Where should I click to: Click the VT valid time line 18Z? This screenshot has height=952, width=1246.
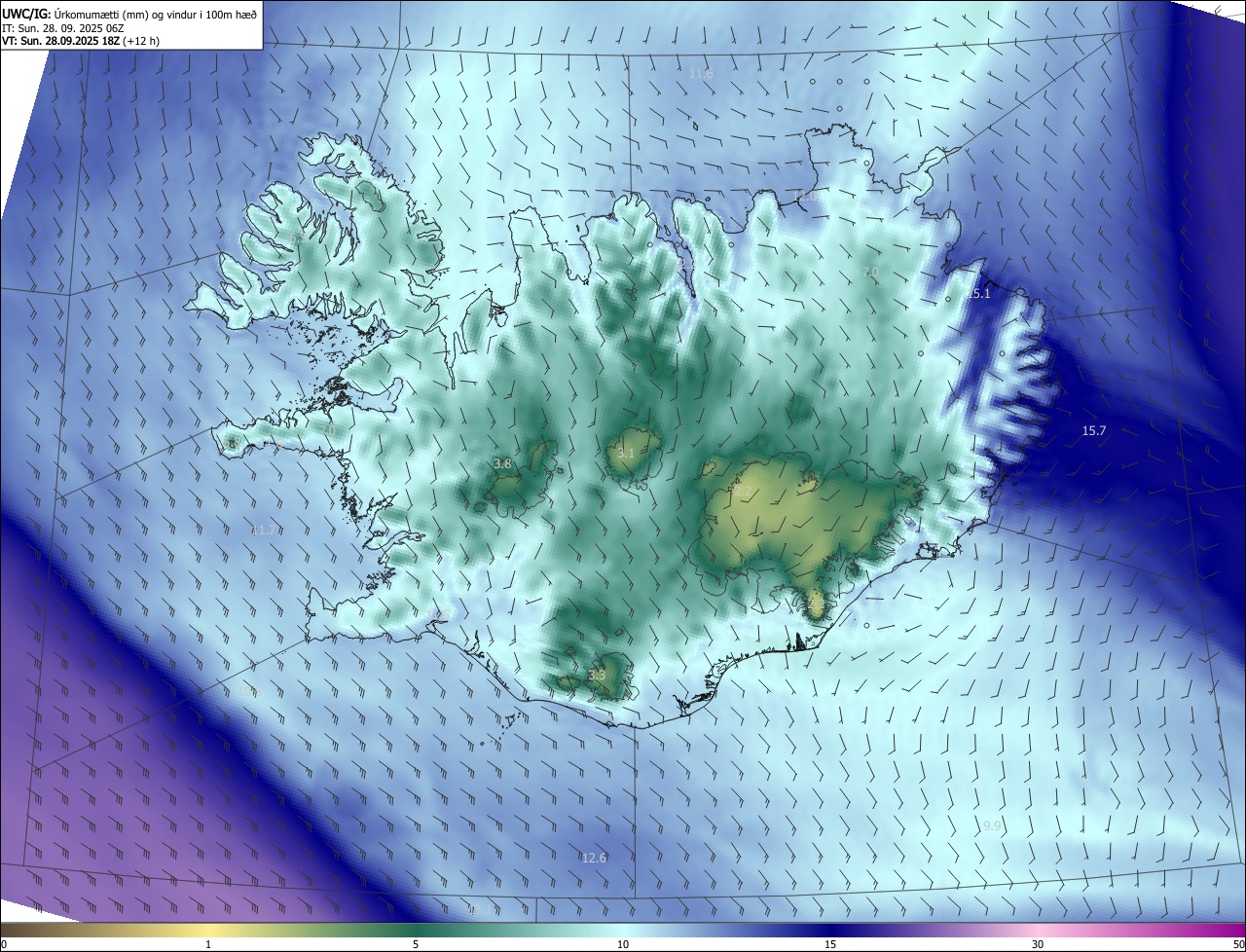(x=81, y=41)
